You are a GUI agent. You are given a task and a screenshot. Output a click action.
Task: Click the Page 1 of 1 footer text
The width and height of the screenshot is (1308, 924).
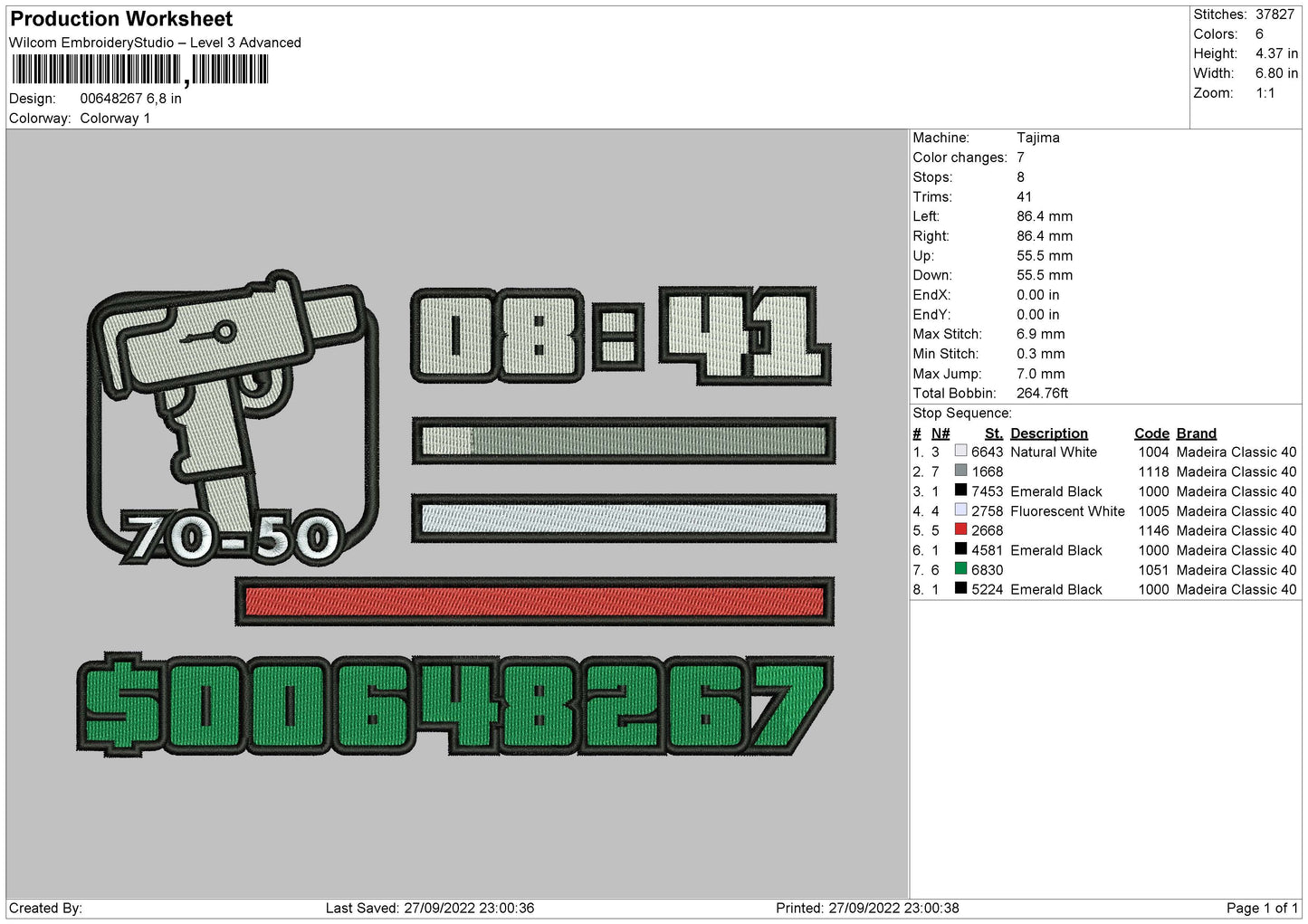pyautogui.click(x=1262, y=908)
